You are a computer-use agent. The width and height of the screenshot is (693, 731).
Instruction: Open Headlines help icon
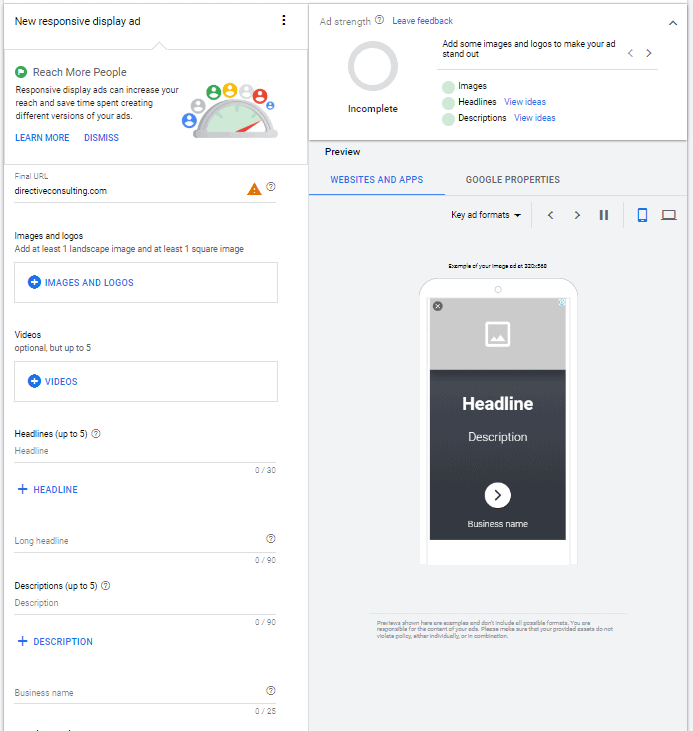click(x=96, y=434)
